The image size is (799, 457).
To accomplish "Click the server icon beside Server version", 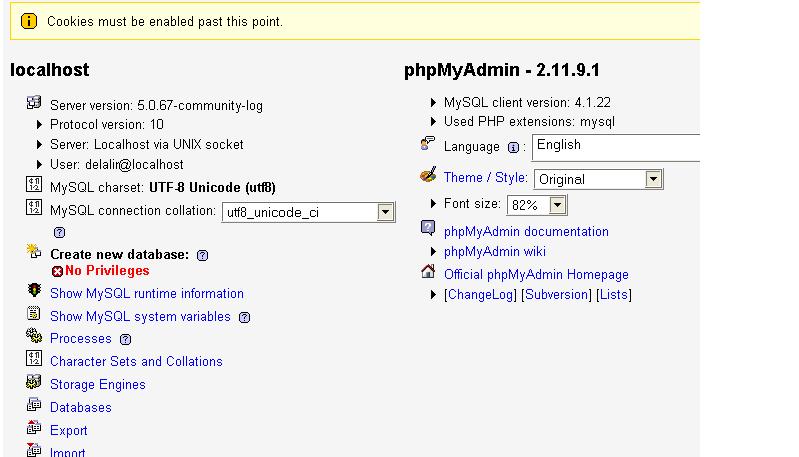I will tap(34, 102).
